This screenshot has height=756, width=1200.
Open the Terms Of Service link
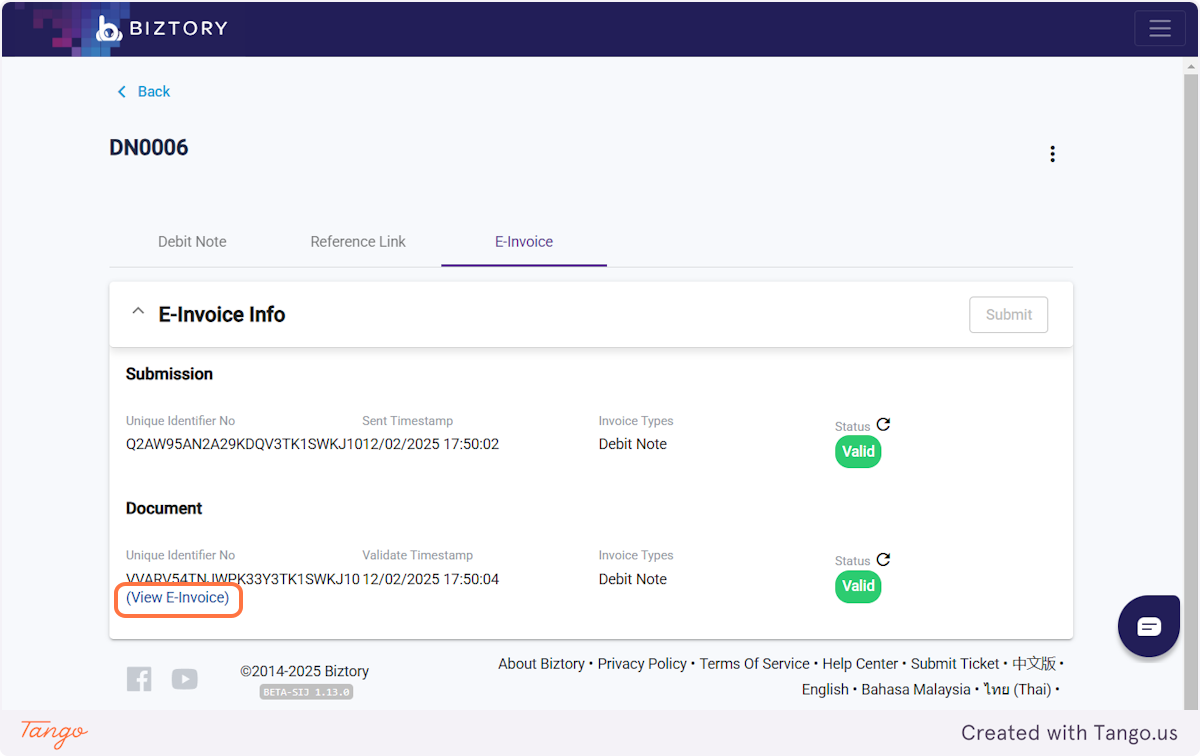click(x=755, y=664)
